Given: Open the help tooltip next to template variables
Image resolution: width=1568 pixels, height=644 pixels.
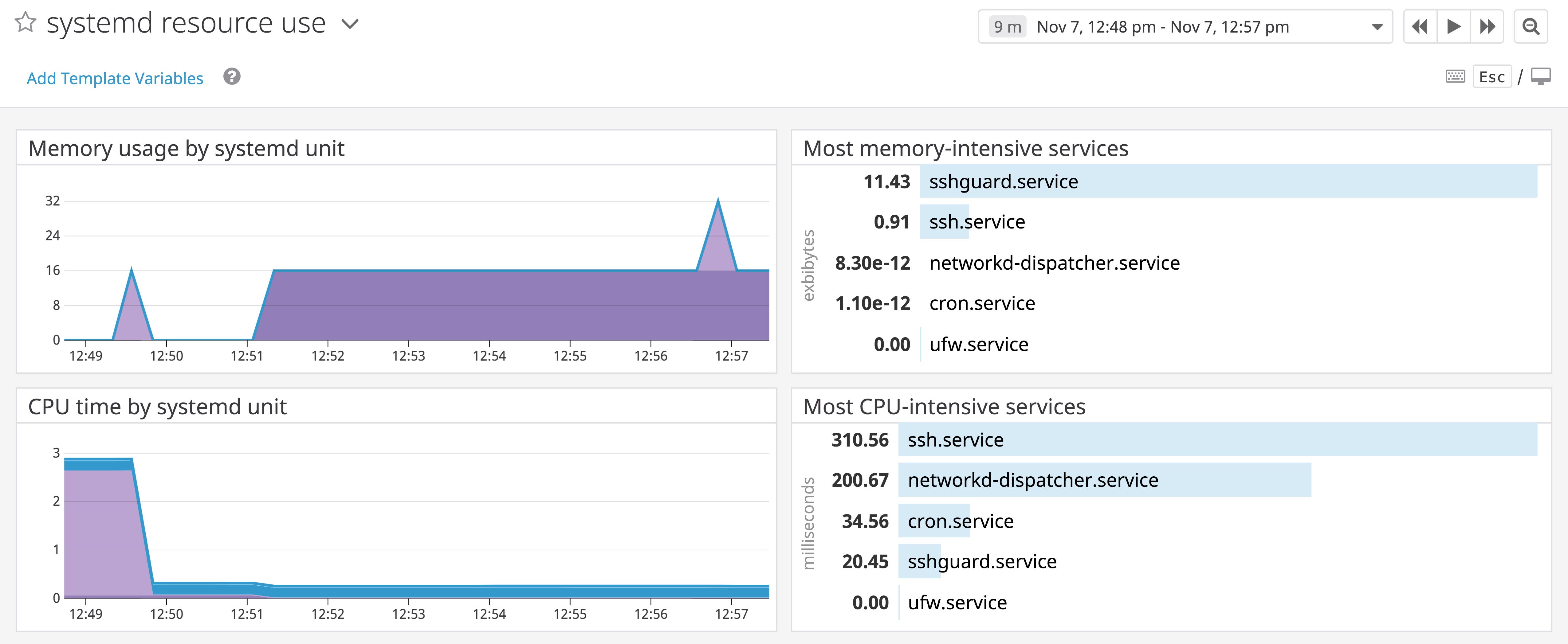Looking at the screenshot, I should [232, 77].
